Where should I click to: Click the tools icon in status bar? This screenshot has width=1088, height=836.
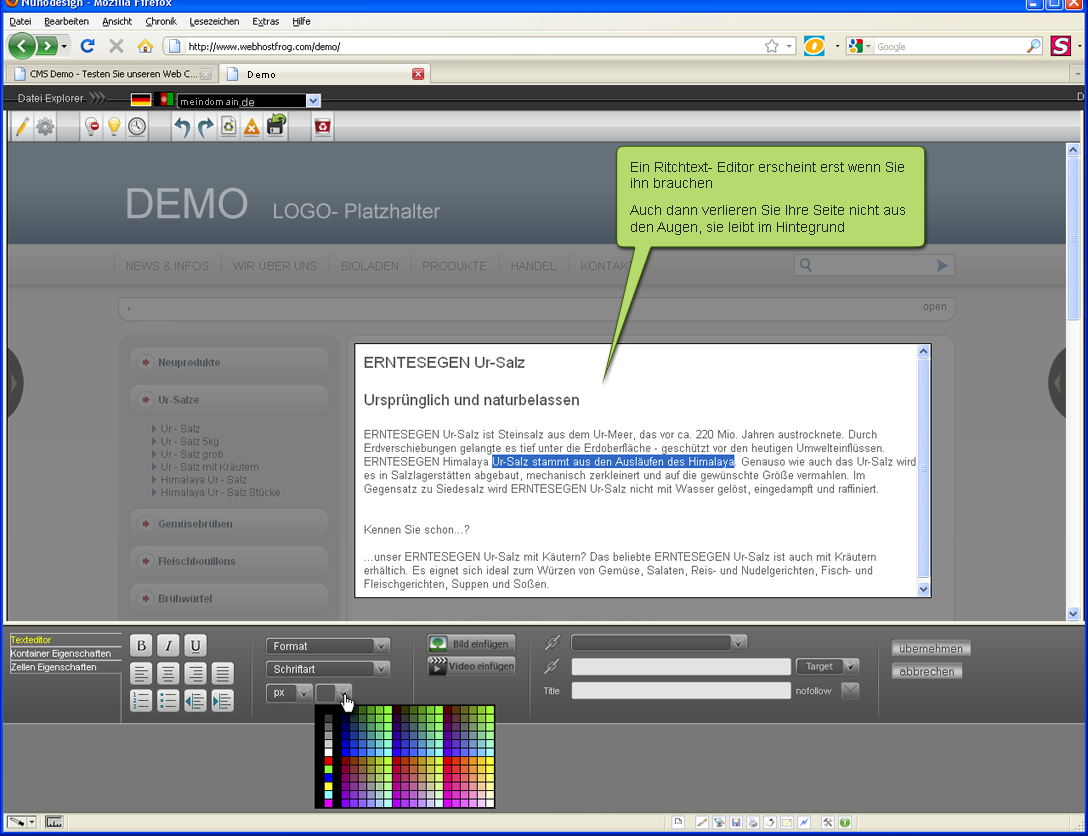[827, 822]
